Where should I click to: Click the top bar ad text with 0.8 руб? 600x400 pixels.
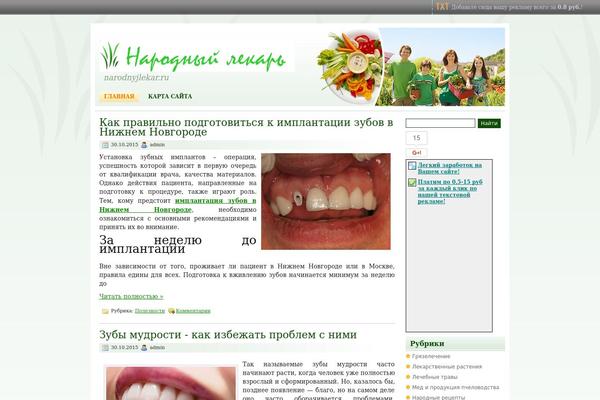click(x=517, y=7)
